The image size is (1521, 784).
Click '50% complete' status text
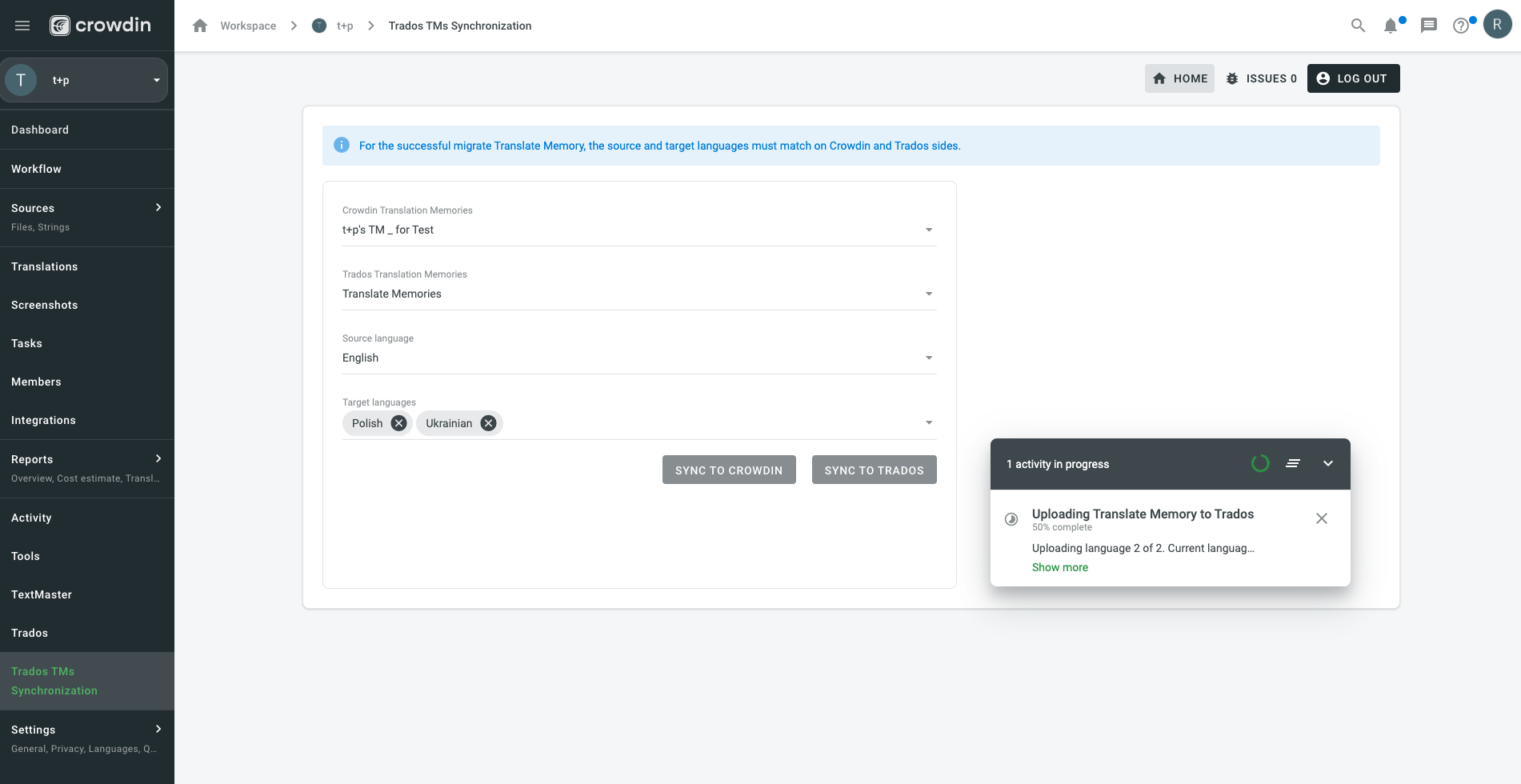tap(1062, 527)
